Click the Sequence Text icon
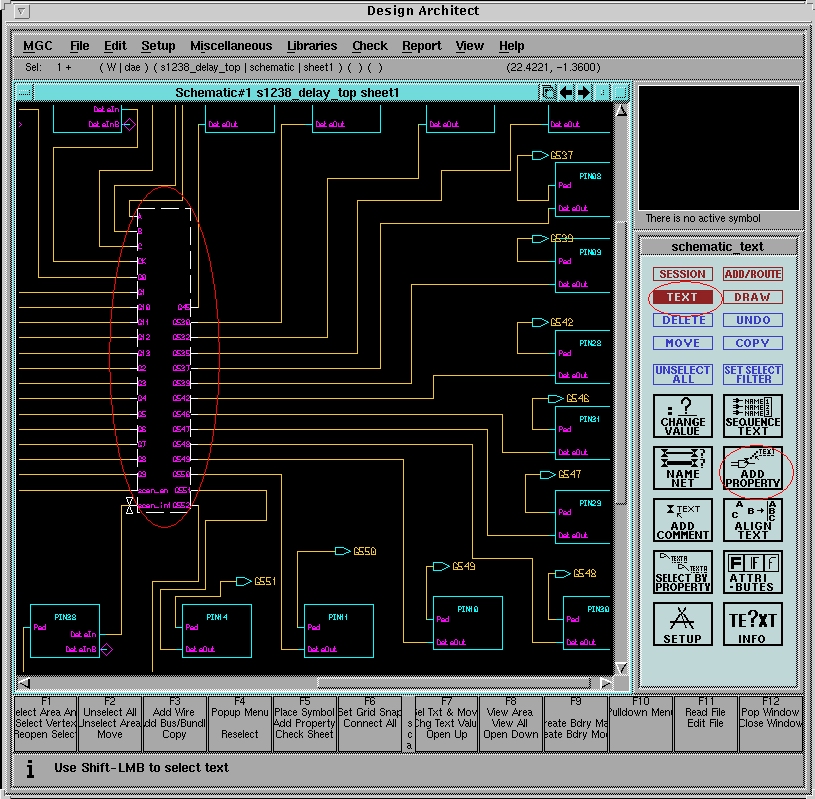This screenshot has height=799, width=815. (752, 416)
